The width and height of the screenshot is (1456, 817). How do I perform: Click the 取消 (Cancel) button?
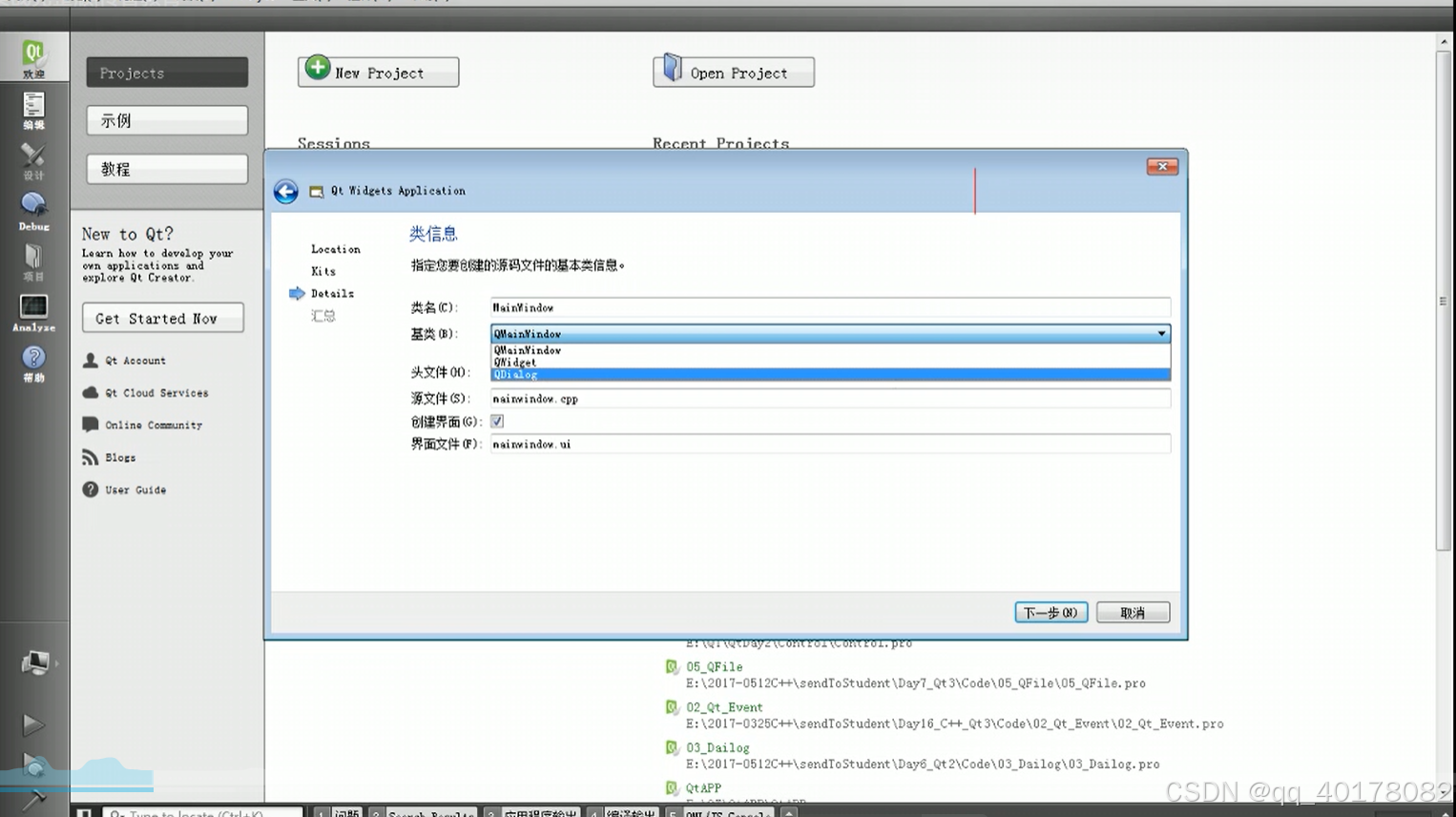tap(1133, 613)
